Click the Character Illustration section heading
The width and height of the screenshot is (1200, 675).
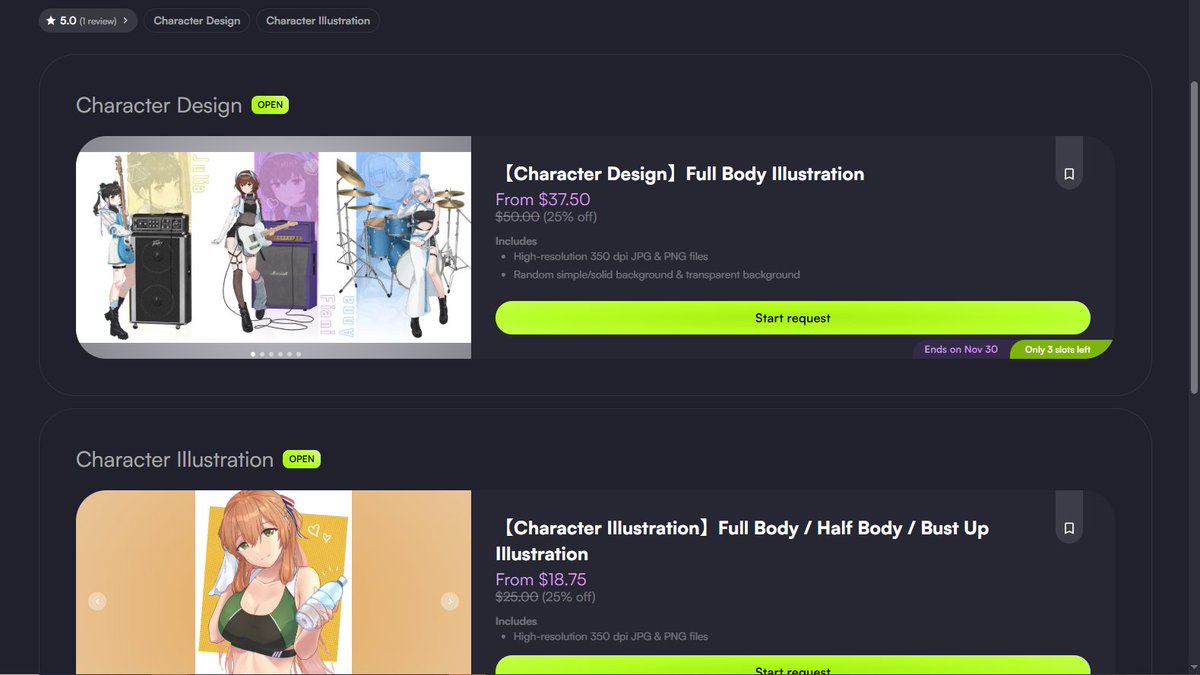(x=175, y=459)
